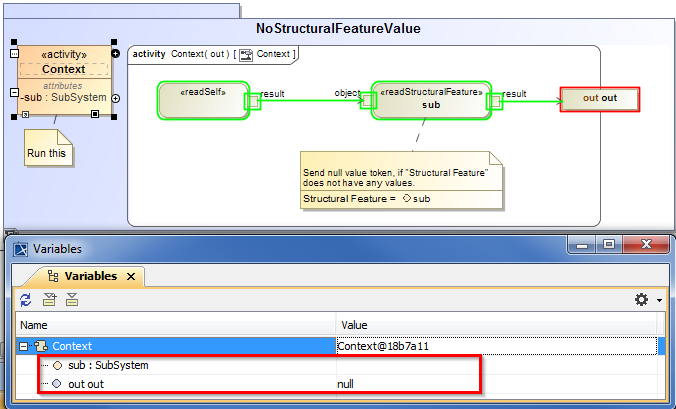
Task: Click the black plus icon on Context block
Action: tap(115, 53)
